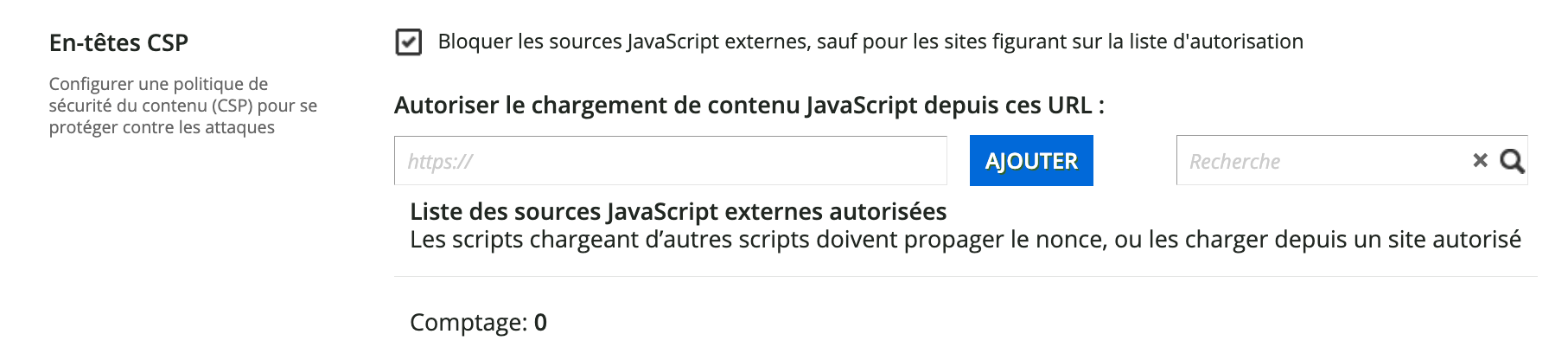Click the 'Liste des sources JavaScript externes autorisées' header
Screen dimensions: 1568x360
[x=678, y=211]
